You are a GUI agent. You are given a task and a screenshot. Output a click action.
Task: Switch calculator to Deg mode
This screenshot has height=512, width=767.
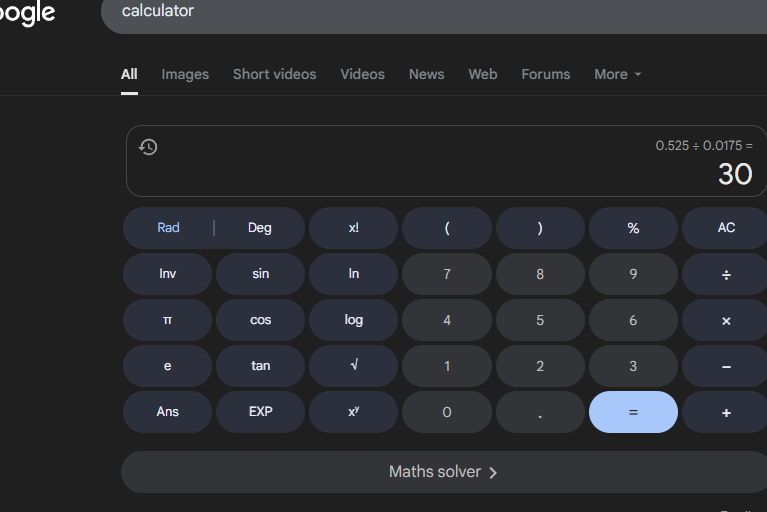[260, 228]
